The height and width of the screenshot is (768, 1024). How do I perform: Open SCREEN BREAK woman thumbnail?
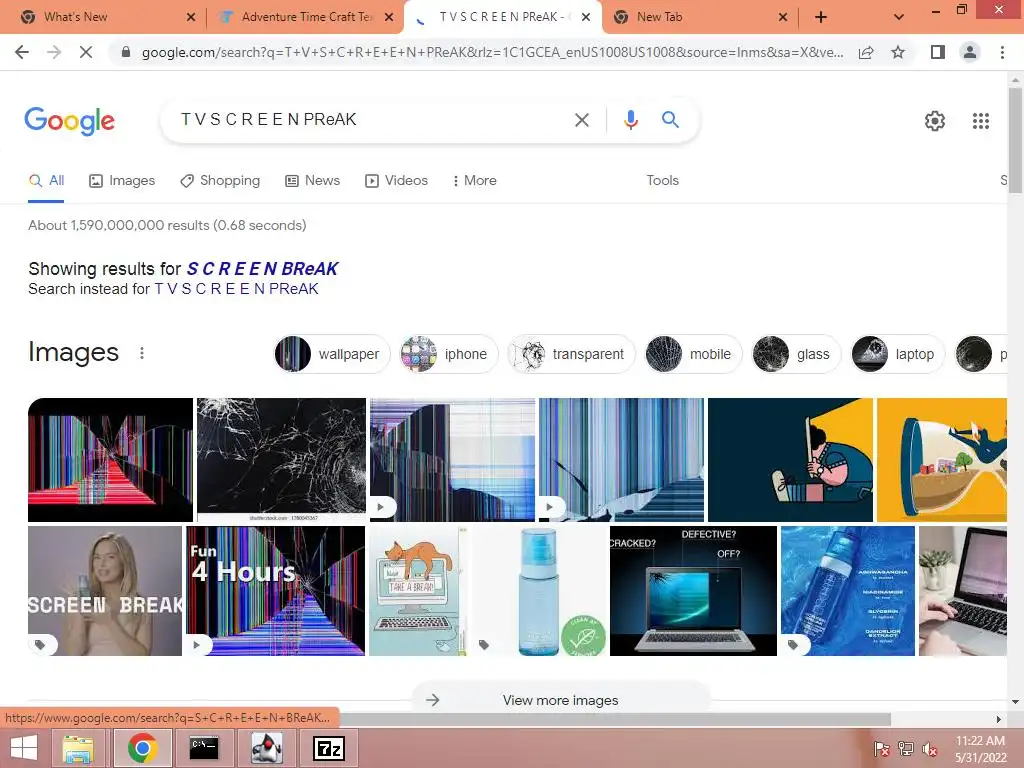point(104,590)
